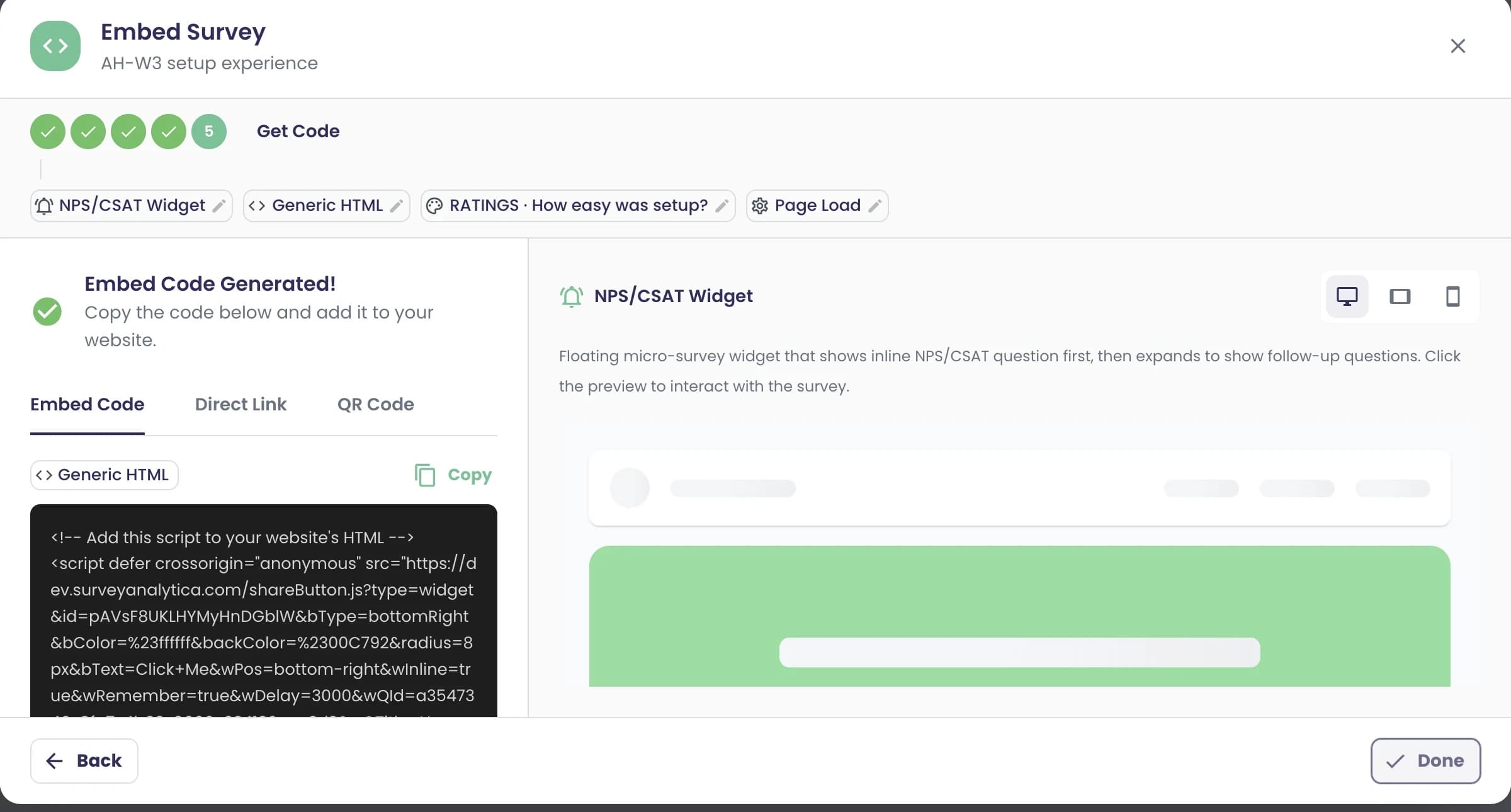Click the "Get Code" step title
Screen dimensions: 1511x812
[x=298, y=132]
